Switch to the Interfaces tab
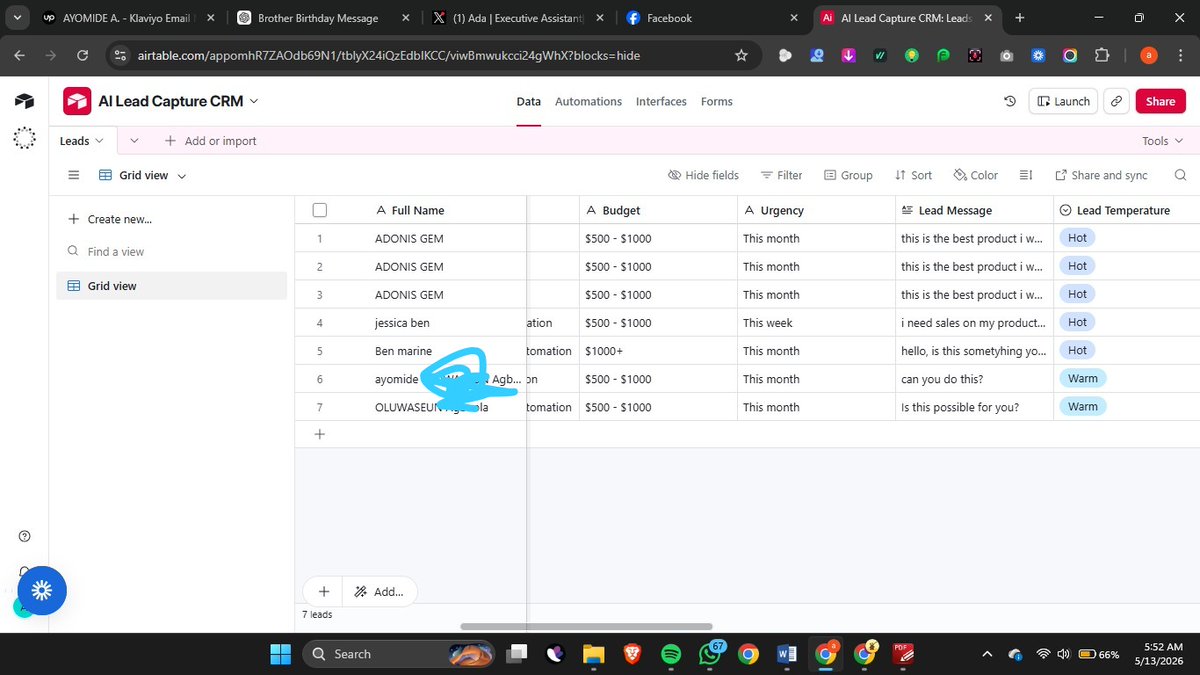The image size is (1200, 675). 661,102
